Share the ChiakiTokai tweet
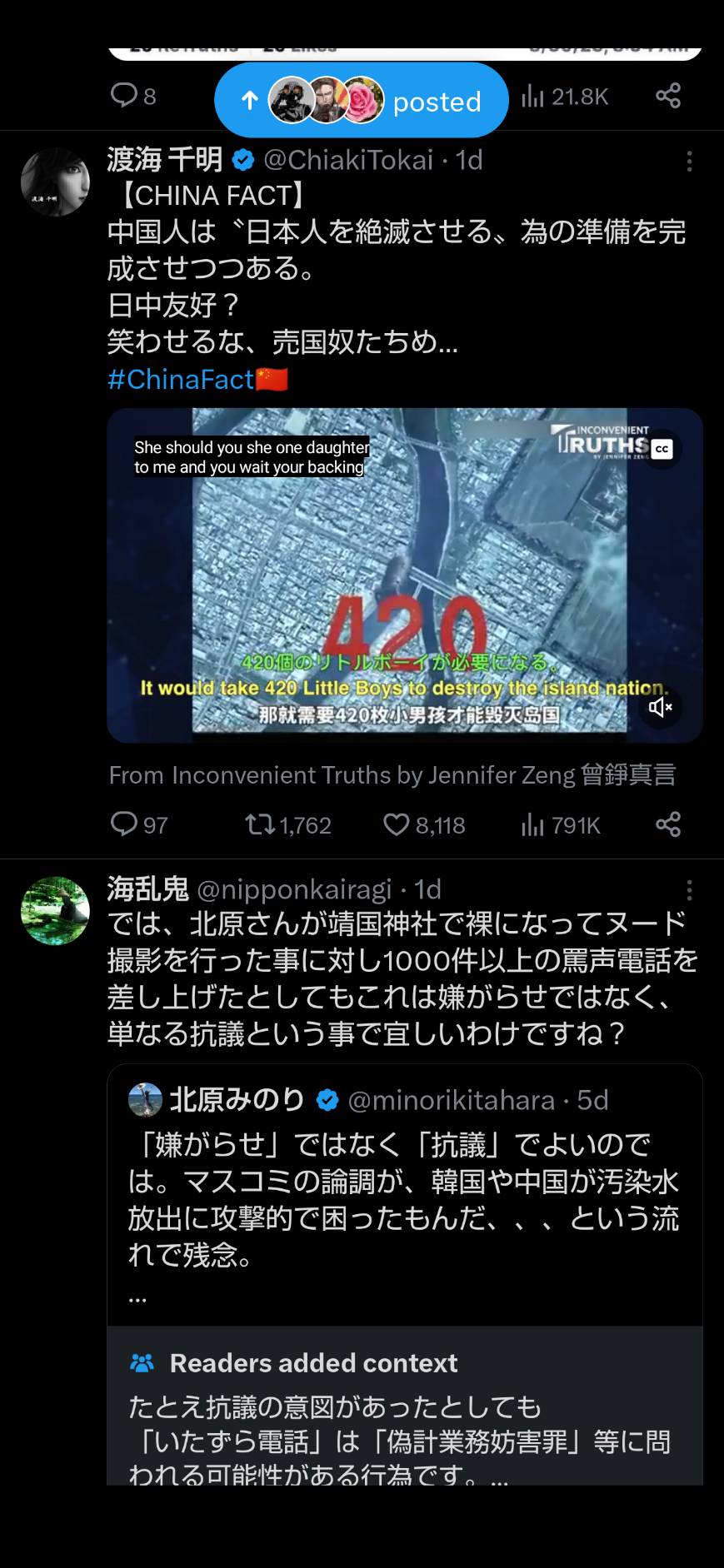Image resolution: width=724 pixels, height=1568 pixels. click(668, 824)
